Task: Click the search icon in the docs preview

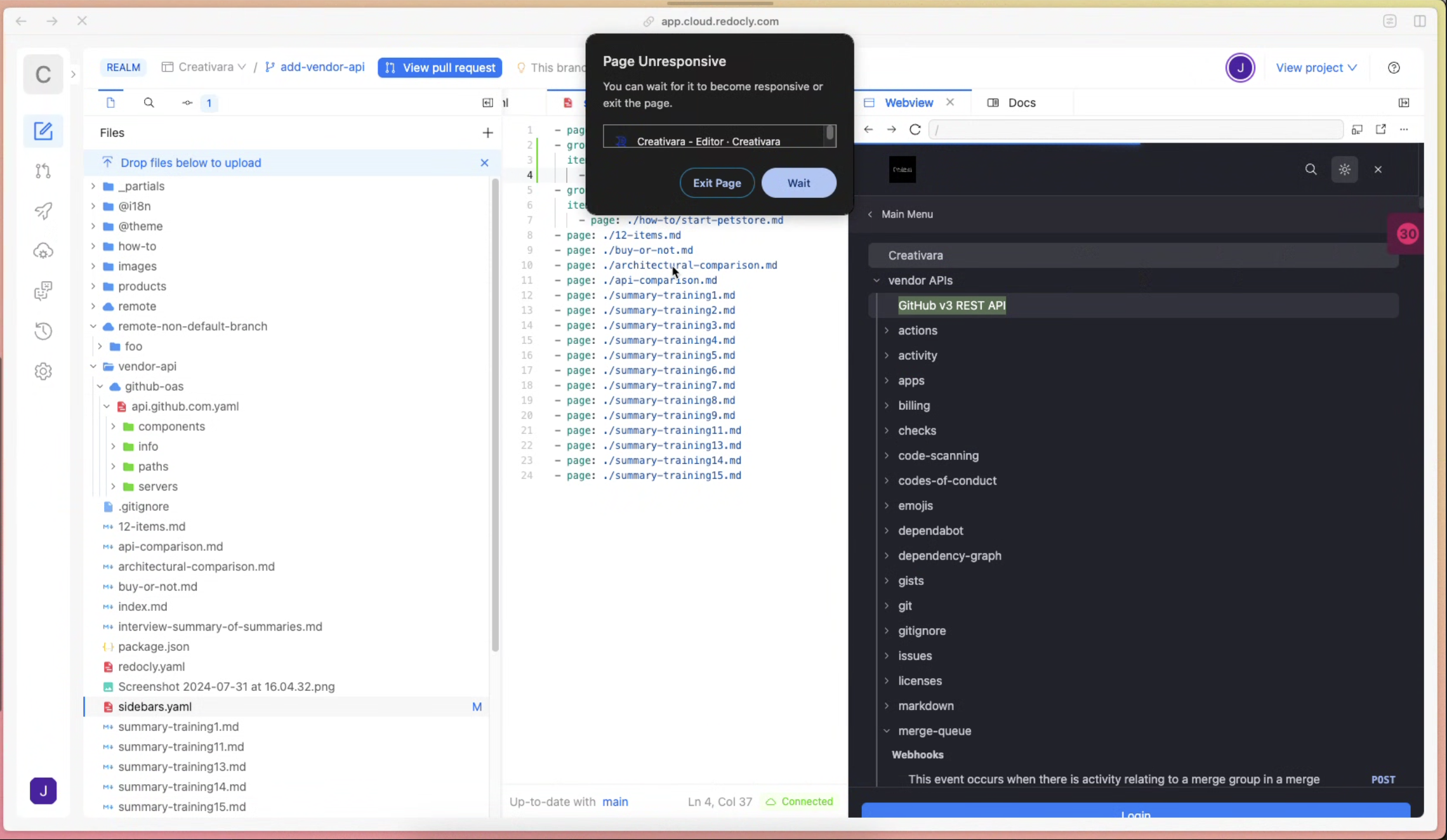Action: (x=1311, y=169)
